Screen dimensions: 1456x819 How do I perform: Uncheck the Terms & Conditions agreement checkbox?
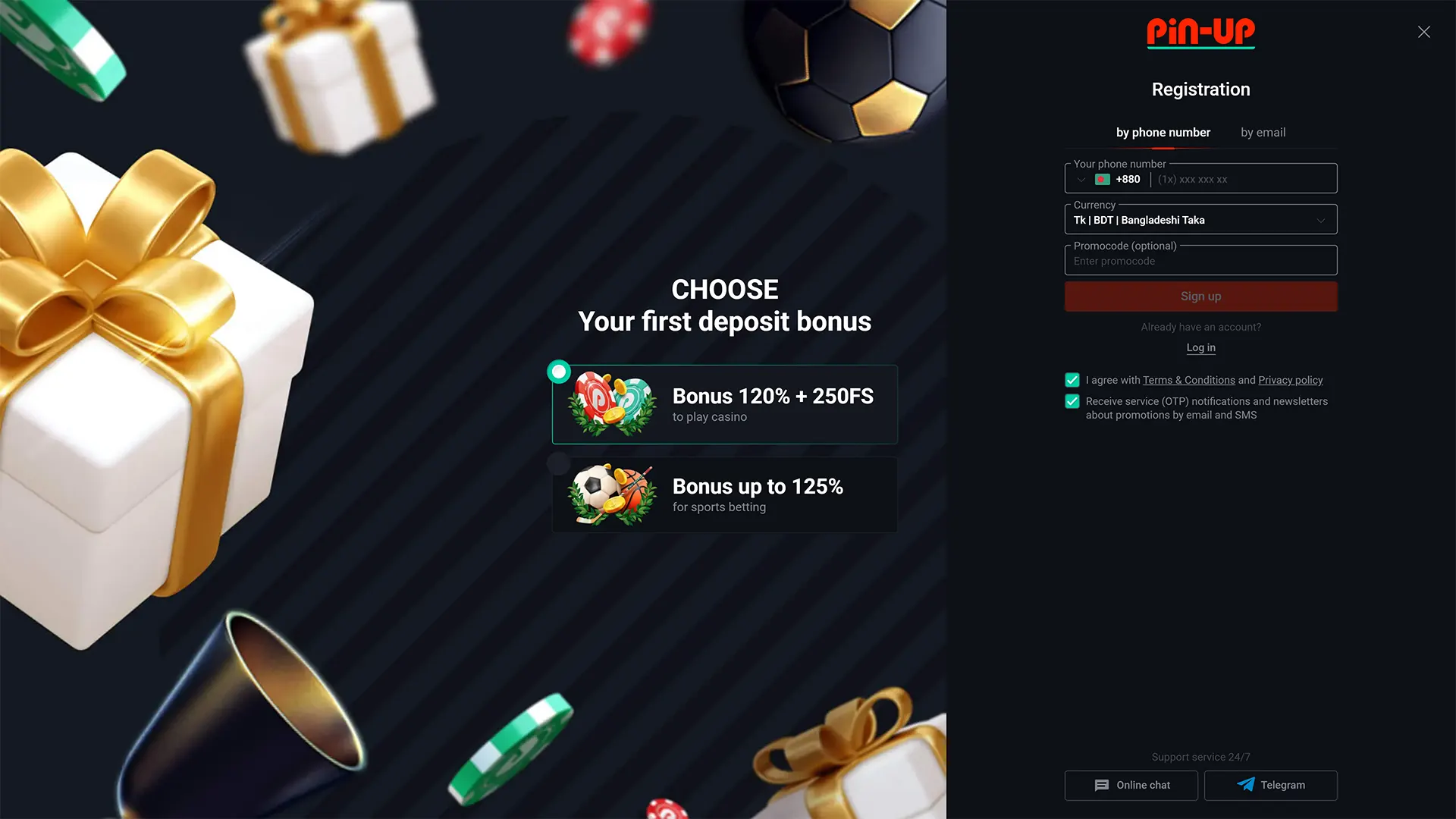pos(1072,380)
